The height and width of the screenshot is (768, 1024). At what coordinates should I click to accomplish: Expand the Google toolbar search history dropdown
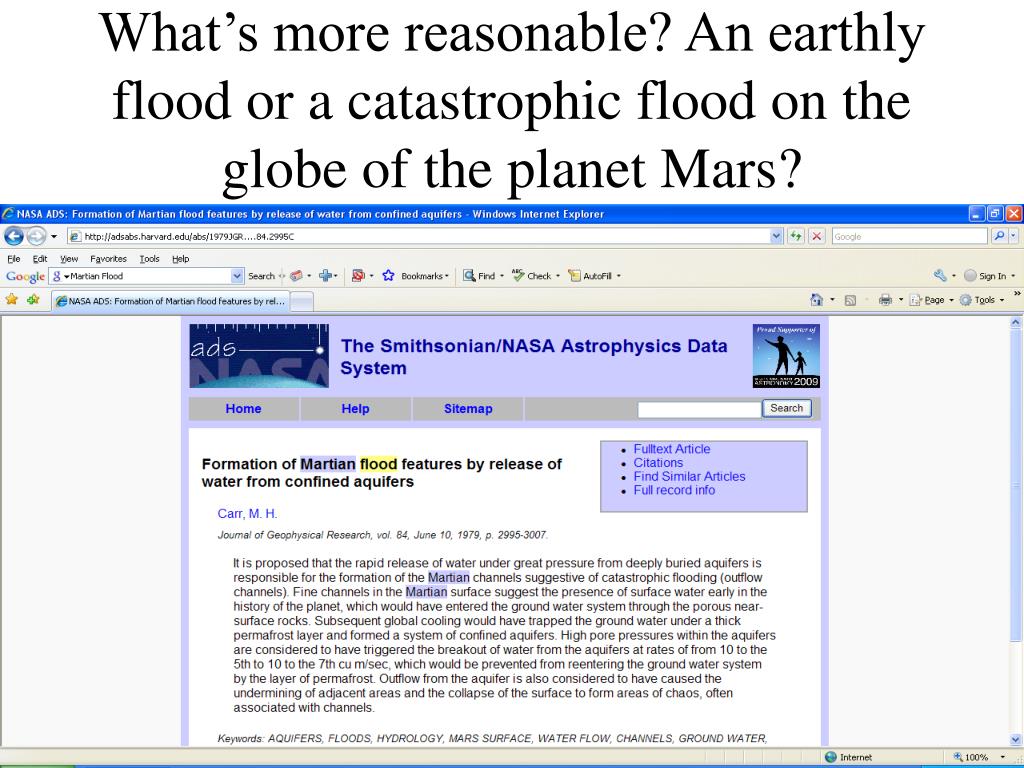(x=237, y=276)
